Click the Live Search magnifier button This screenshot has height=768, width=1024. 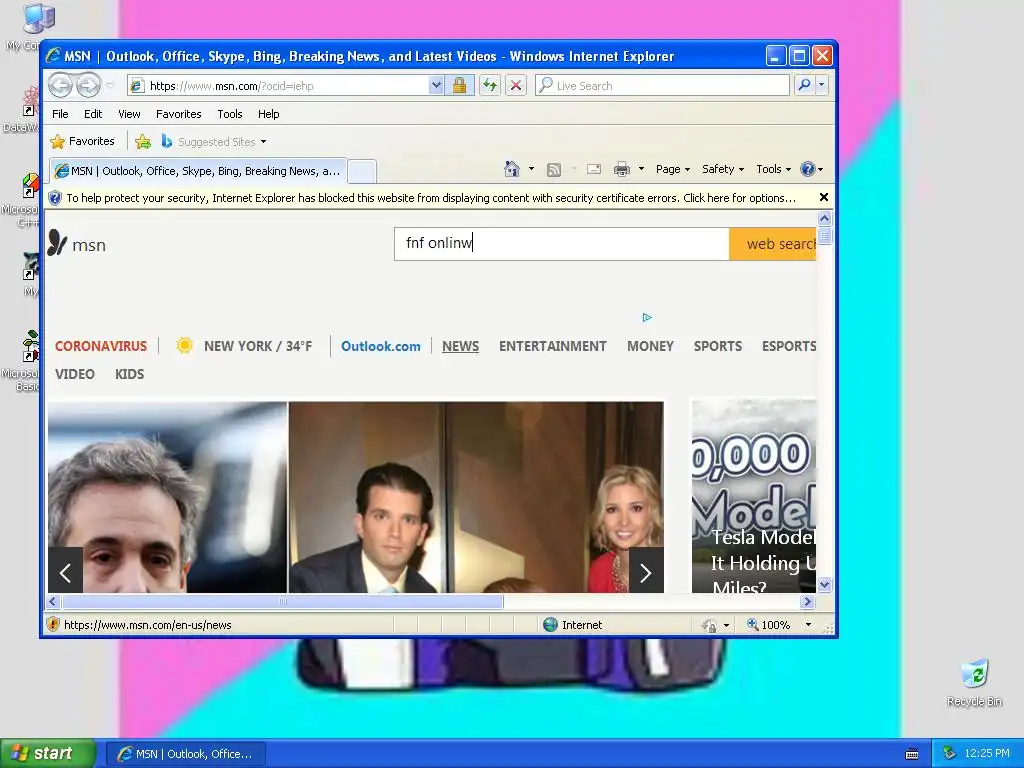(805, 85)
